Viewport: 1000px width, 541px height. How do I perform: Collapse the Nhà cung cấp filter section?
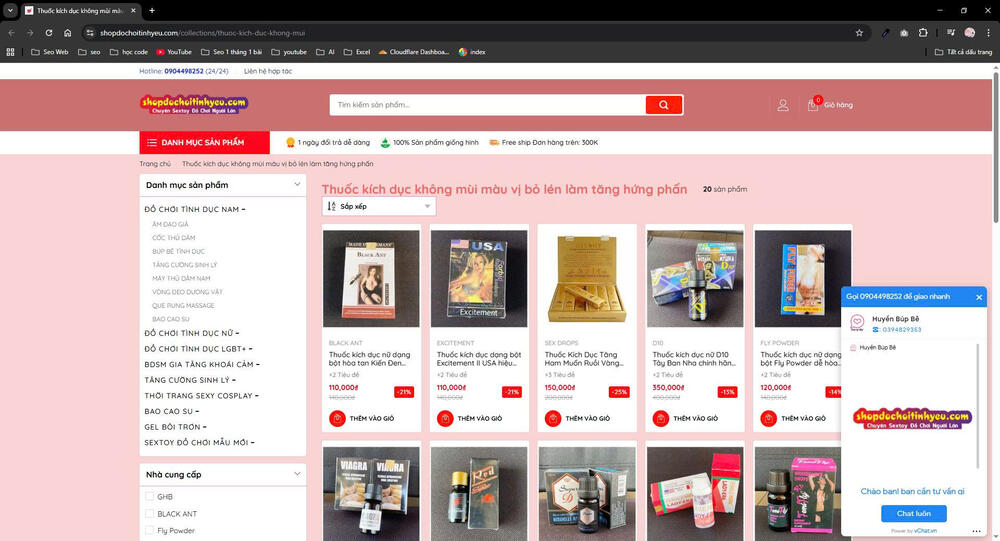coord(297,474)
